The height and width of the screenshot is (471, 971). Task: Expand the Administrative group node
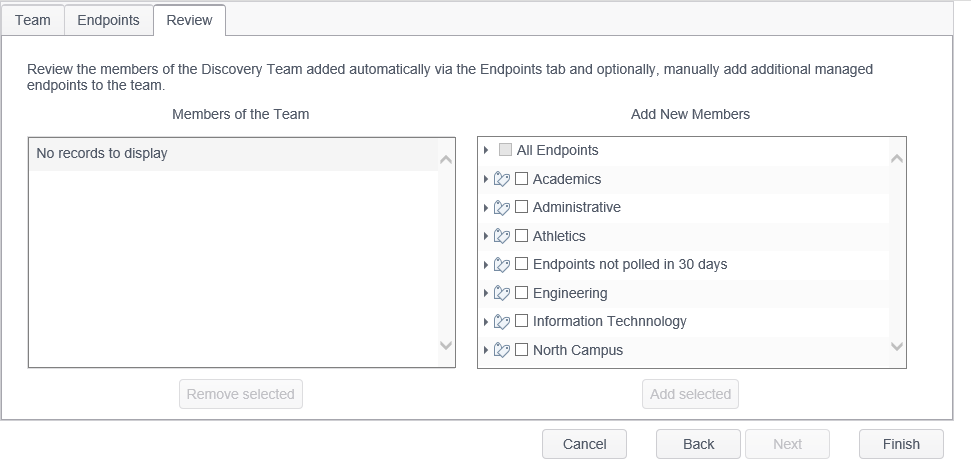click(x=486, y=208)
